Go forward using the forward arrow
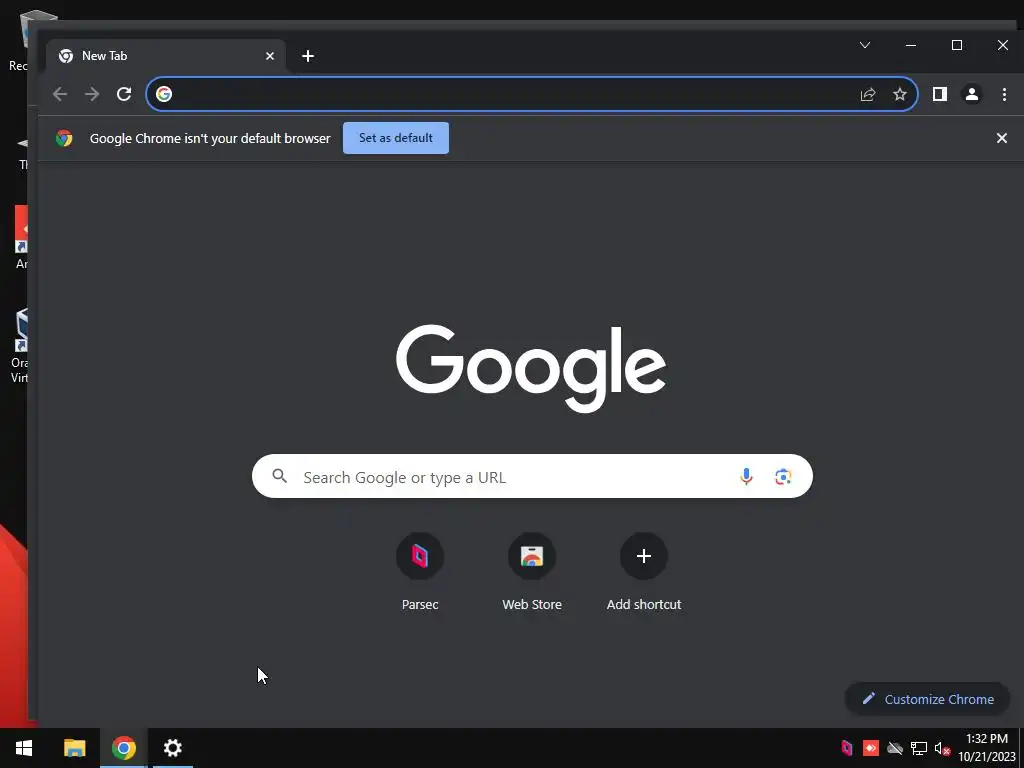The width and height of the screenshot is (1024, 768). 92,94
